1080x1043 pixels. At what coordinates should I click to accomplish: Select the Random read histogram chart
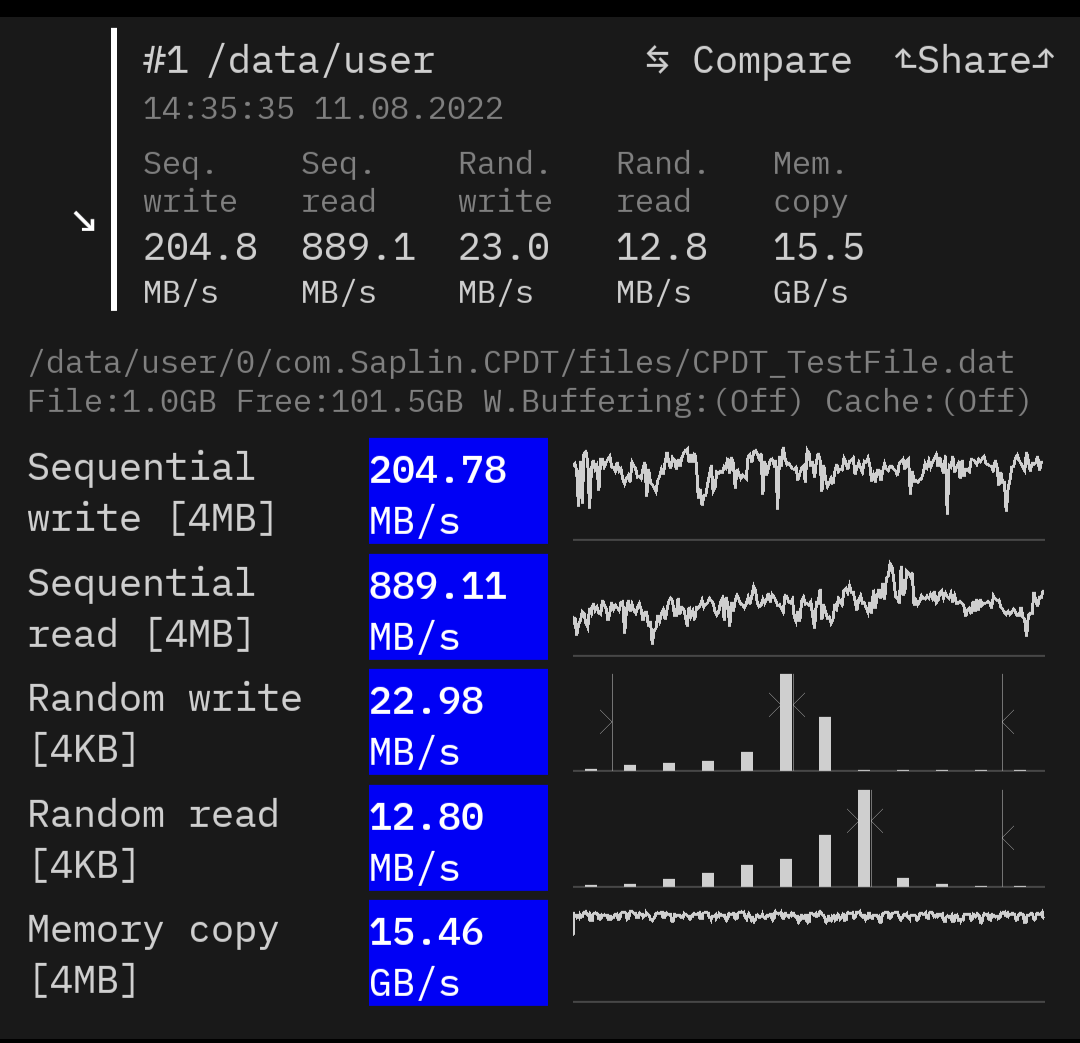point(808,838)
